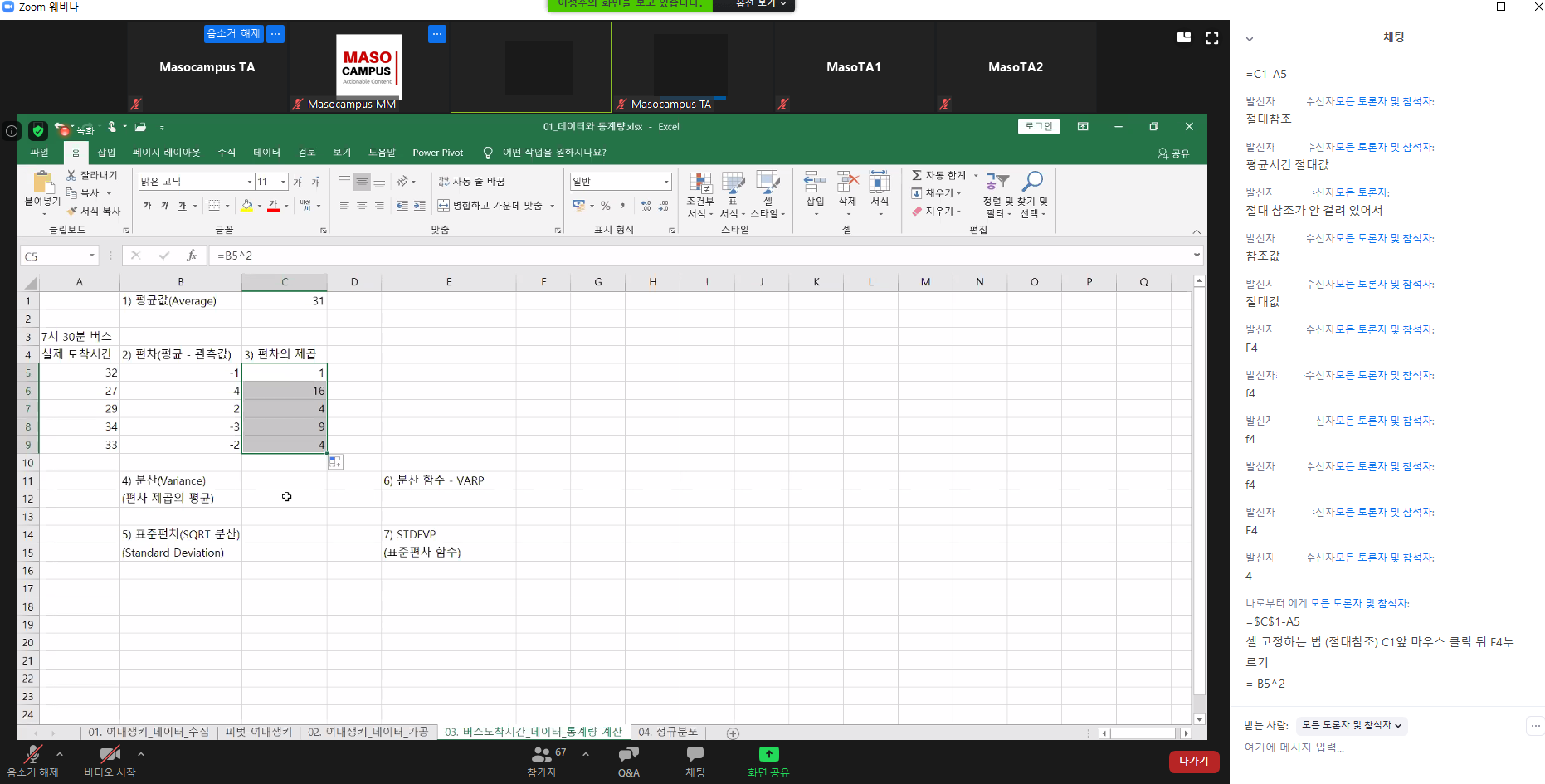Open Conditional Formatting (조건부 서식)

[700, 184]
